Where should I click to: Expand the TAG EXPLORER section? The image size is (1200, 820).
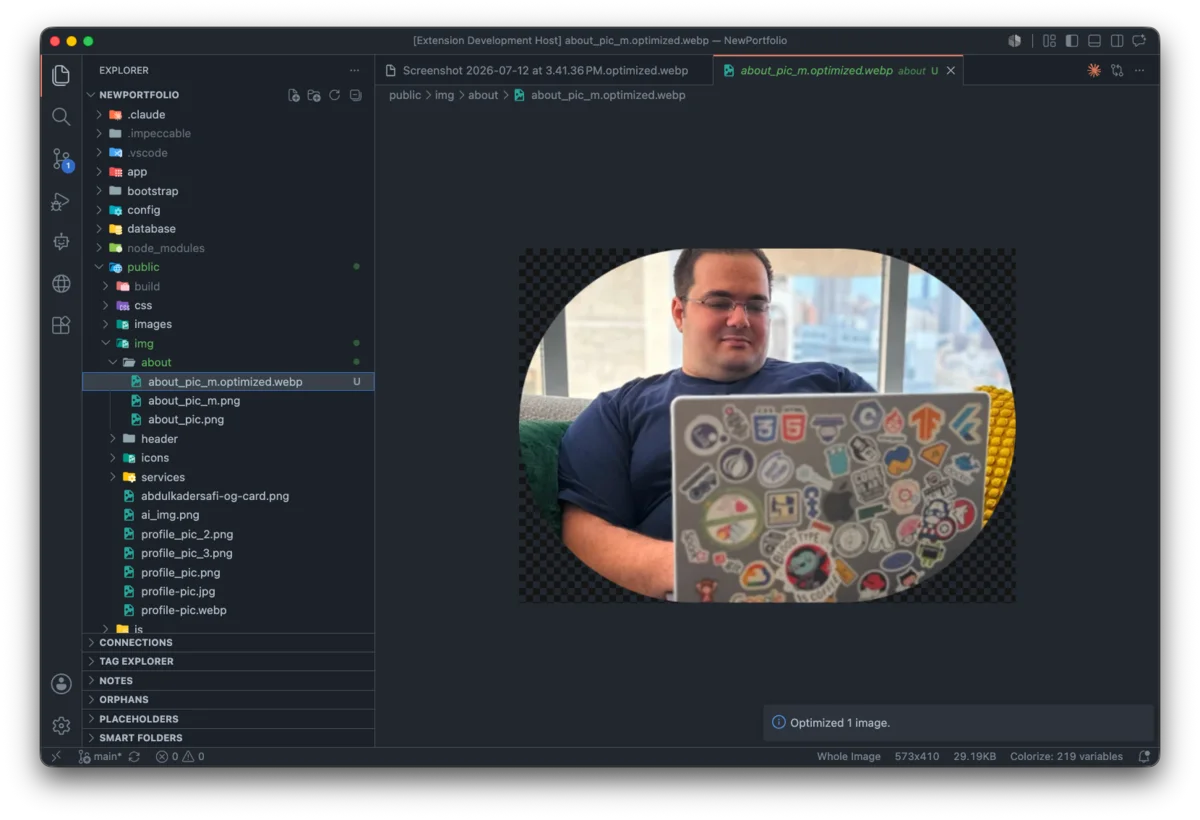228,661
